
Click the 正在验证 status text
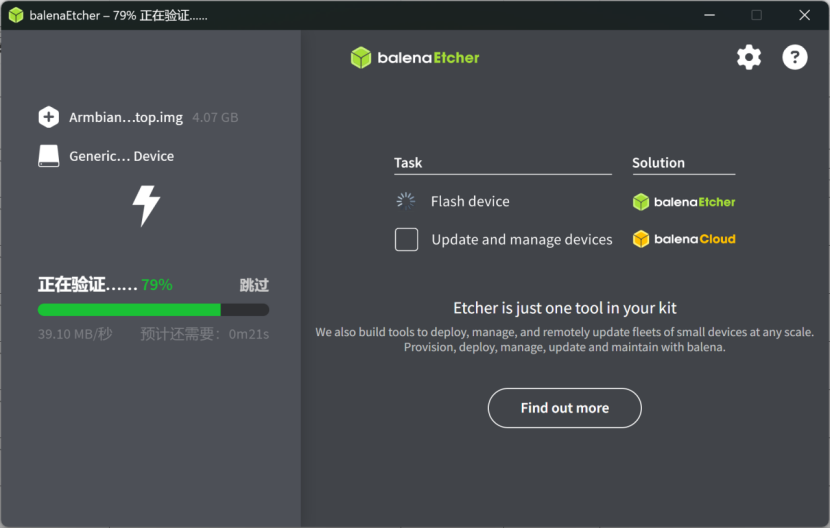[88, 285]
